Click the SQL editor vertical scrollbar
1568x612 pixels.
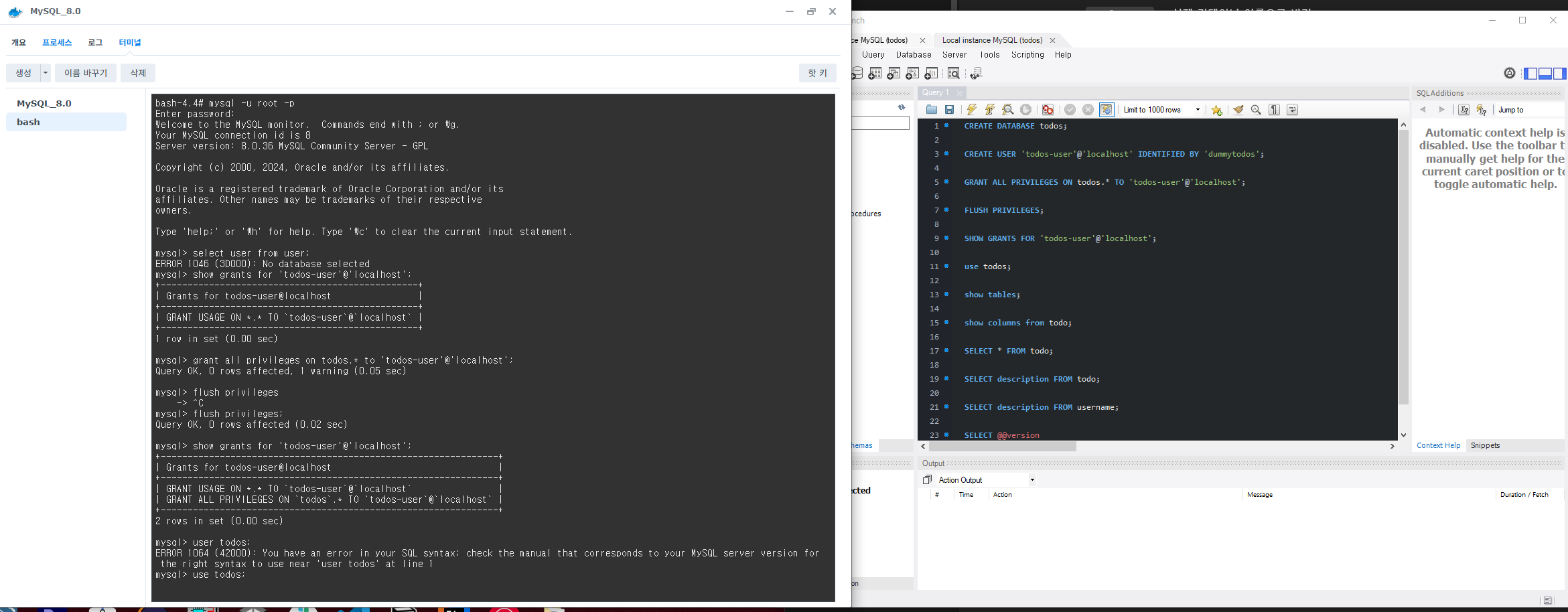[x=1403, y=268]
